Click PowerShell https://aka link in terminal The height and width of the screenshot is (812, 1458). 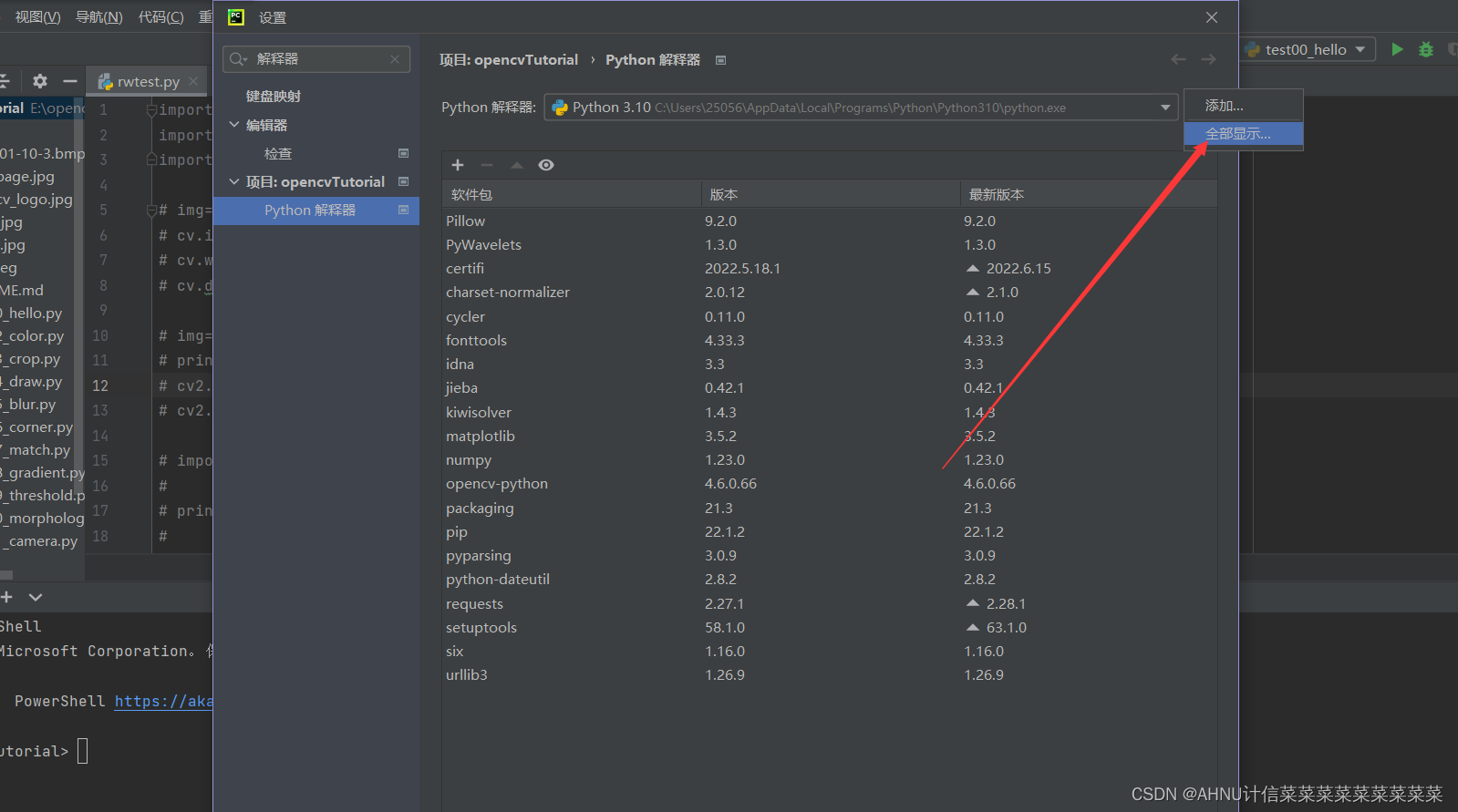coord(163,701)
